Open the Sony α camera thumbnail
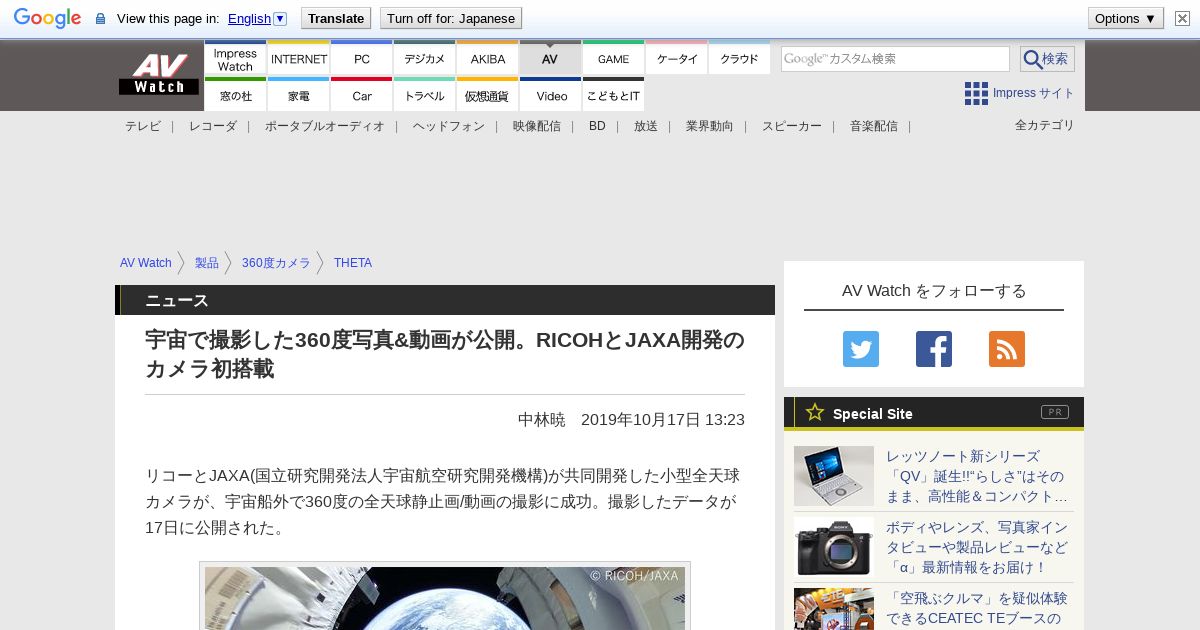The width and height of the screenshot is (1200, 630). pos(834,546)
